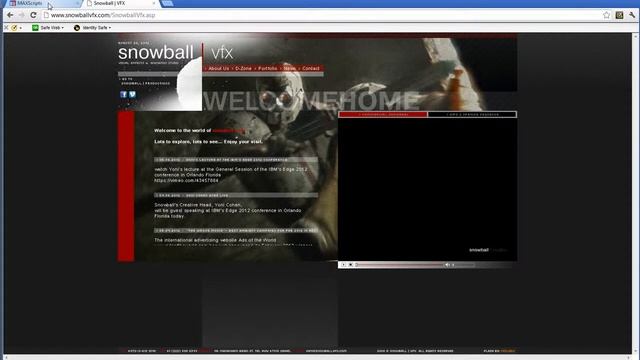Follow the Snowball | Productions link

click(x=145, y=83)
